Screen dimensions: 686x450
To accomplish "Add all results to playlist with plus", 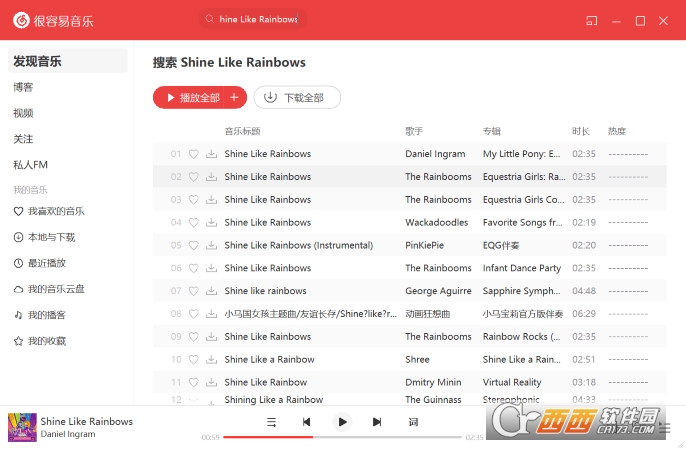I will point(234,98).
